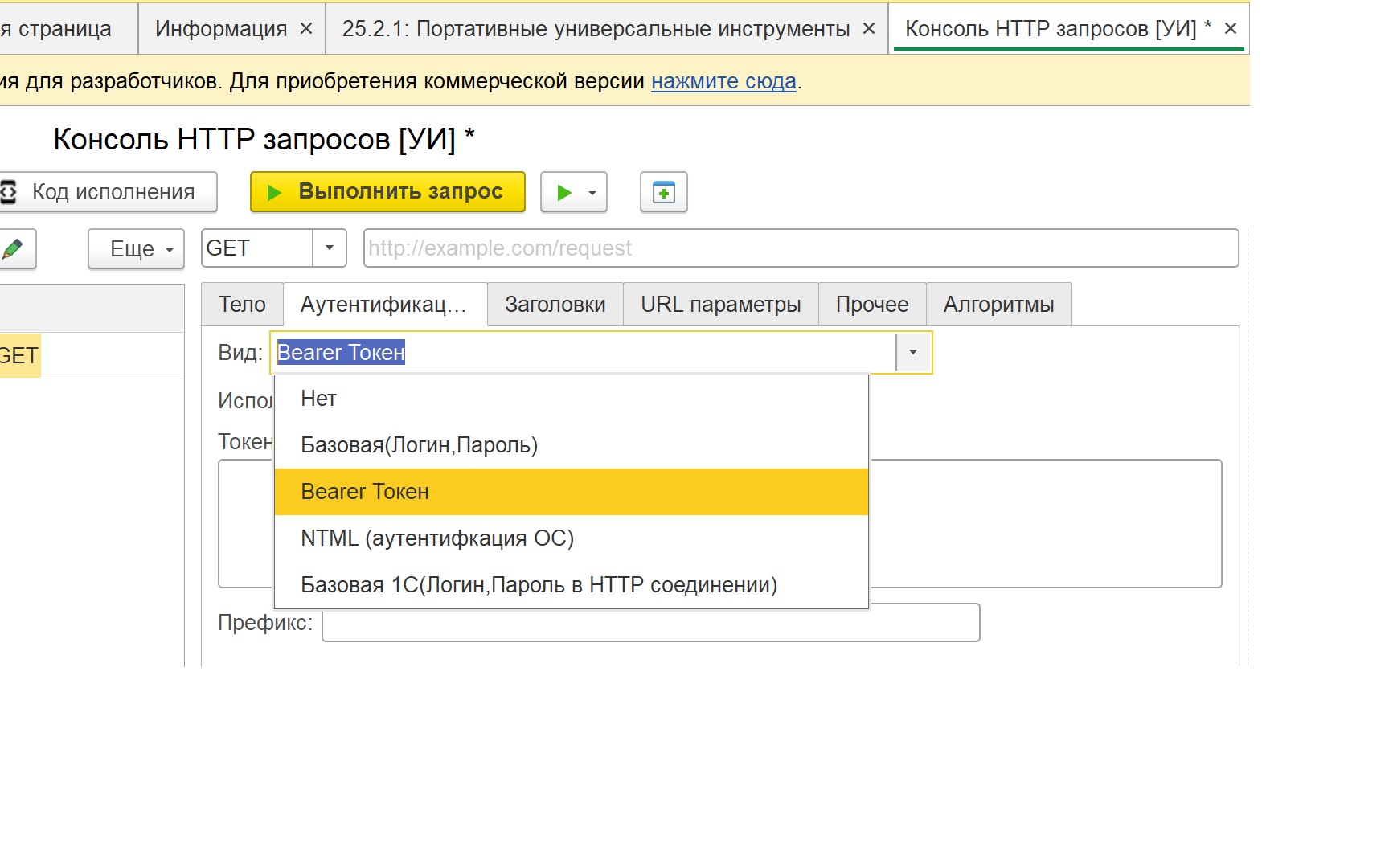
Task: Click the new window plus icon
Action: pos(663,192)
